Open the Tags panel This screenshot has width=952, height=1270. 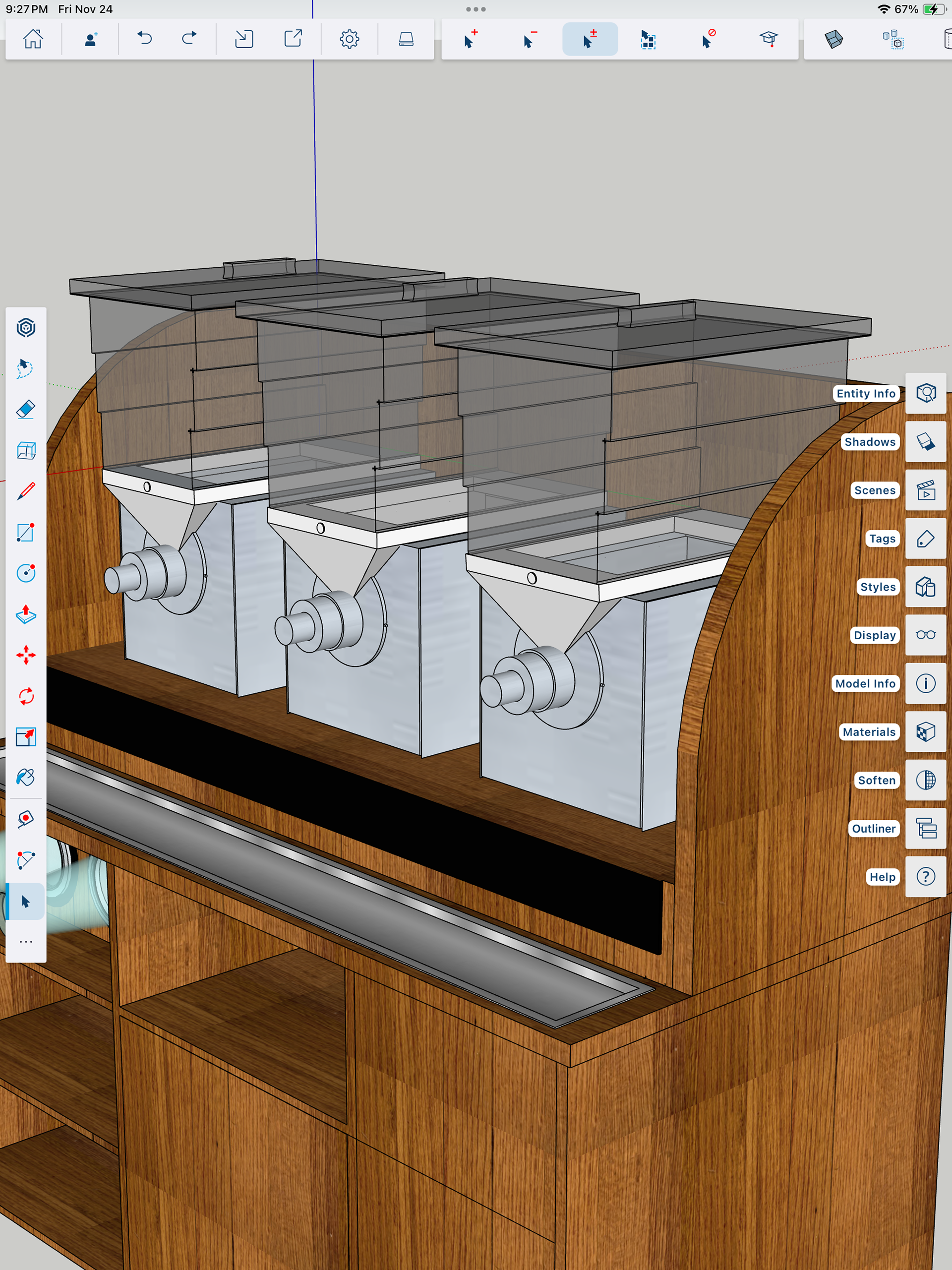(x=926, y=539)
